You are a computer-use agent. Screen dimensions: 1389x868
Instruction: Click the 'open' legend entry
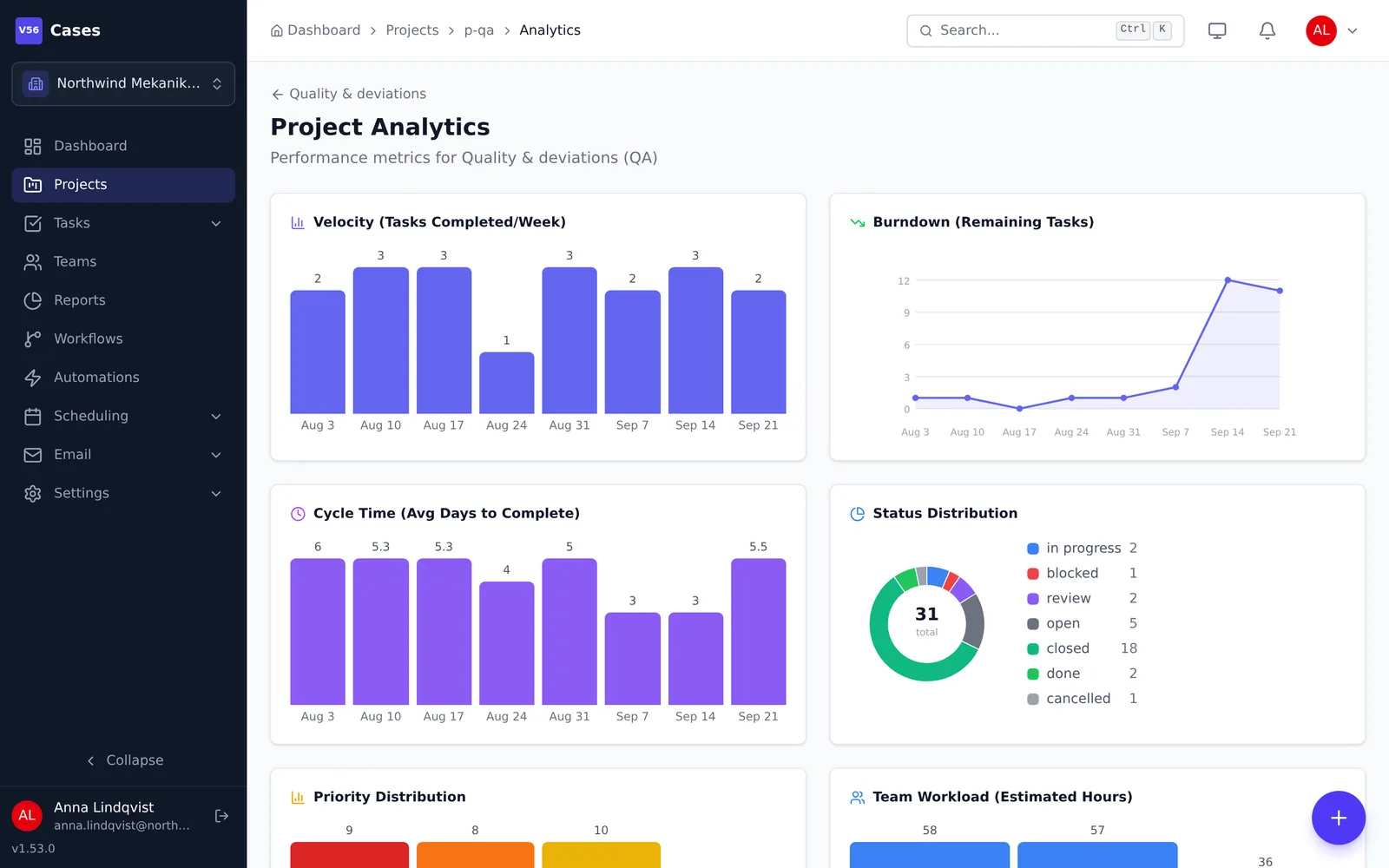pyautogui.click(x=1082, y=623)
